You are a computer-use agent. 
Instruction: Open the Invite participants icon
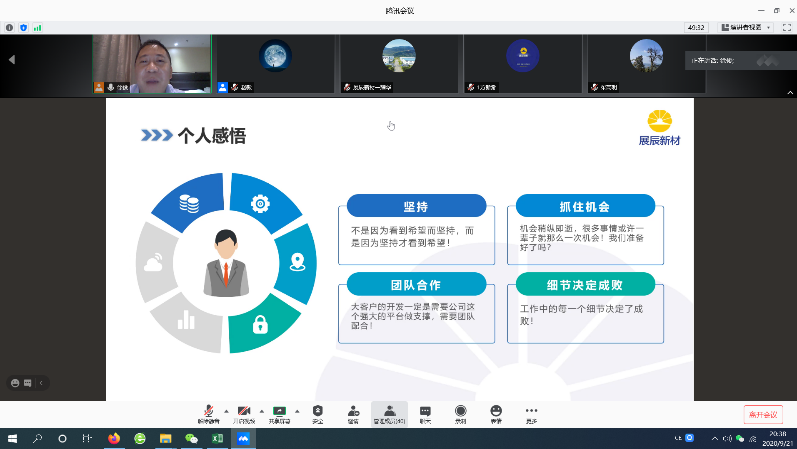click(x=353, y=414)
